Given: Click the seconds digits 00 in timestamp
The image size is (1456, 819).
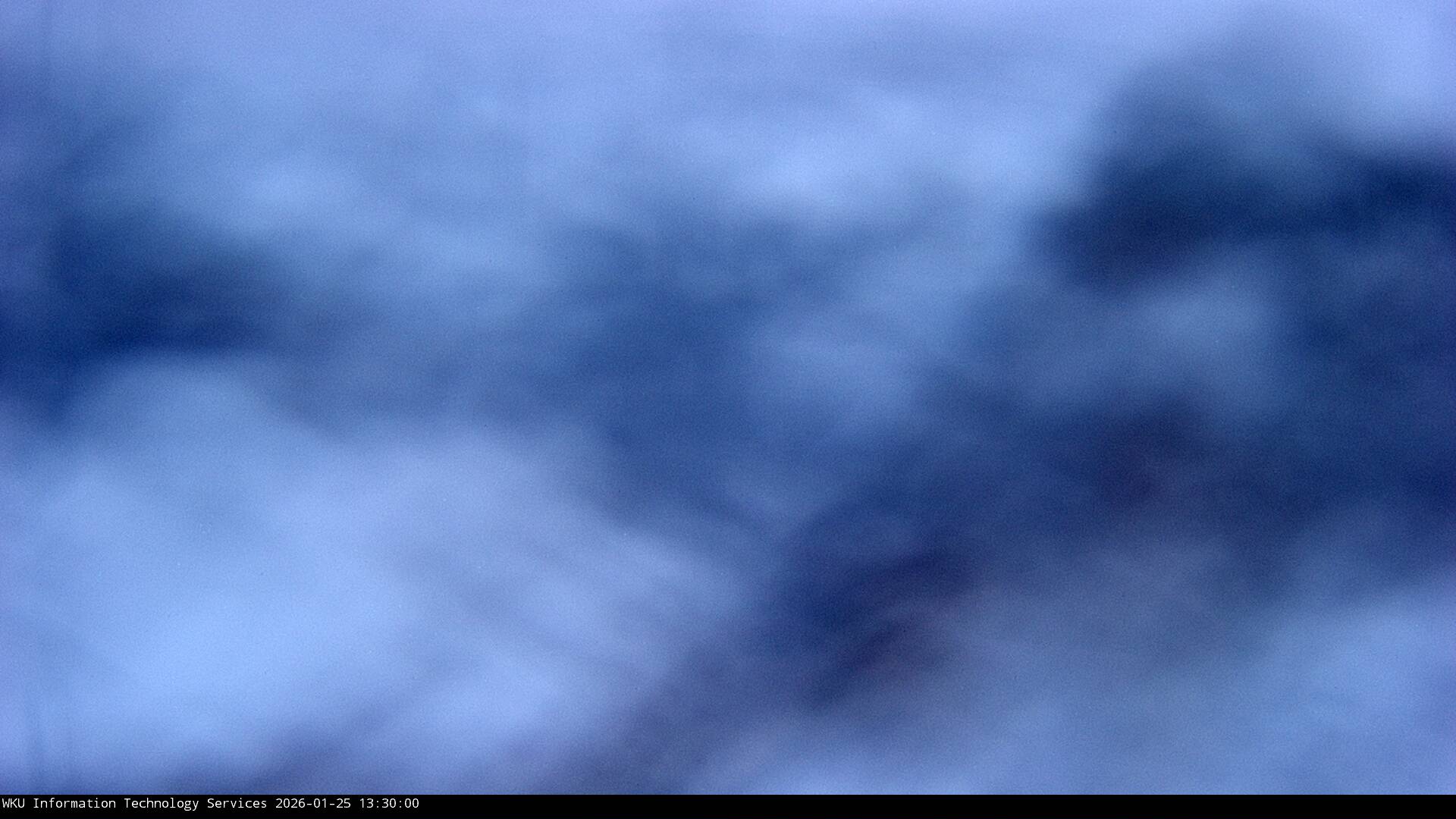Looking at the screenshot, I should point(411,804).
